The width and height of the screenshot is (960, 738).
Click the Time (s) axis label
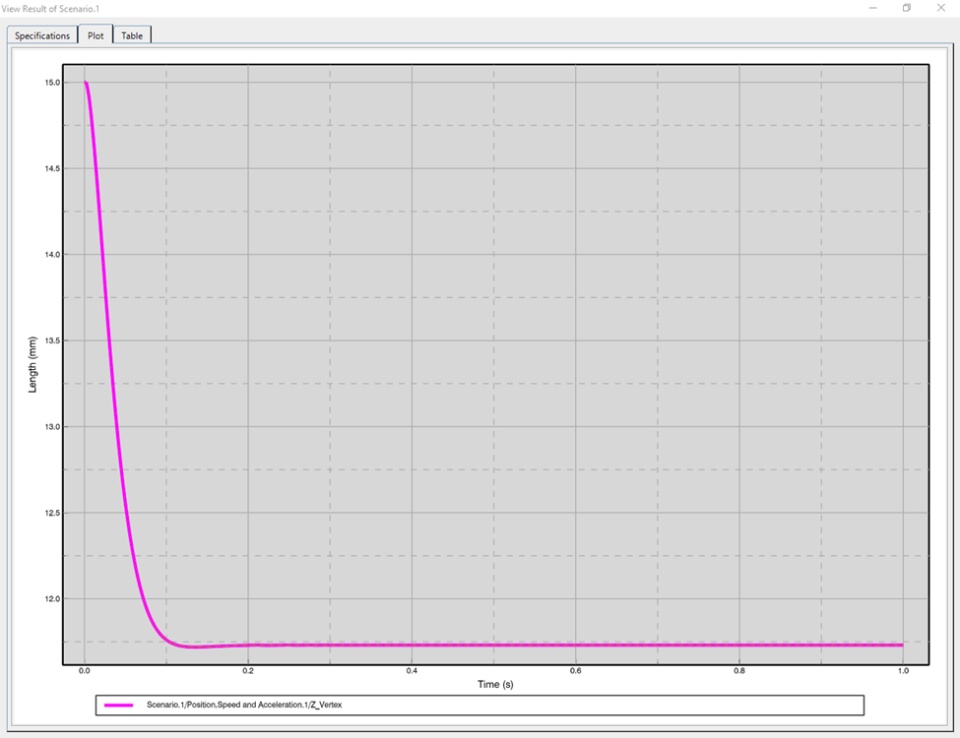tap(495, 684)
